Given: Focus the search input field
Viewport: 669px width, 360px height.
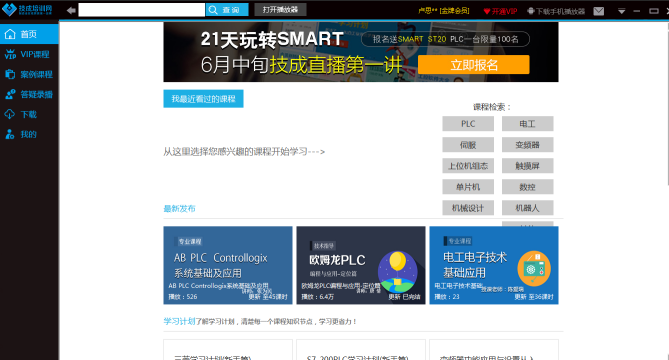Looking at the screenshot, I should click(142, 10).
